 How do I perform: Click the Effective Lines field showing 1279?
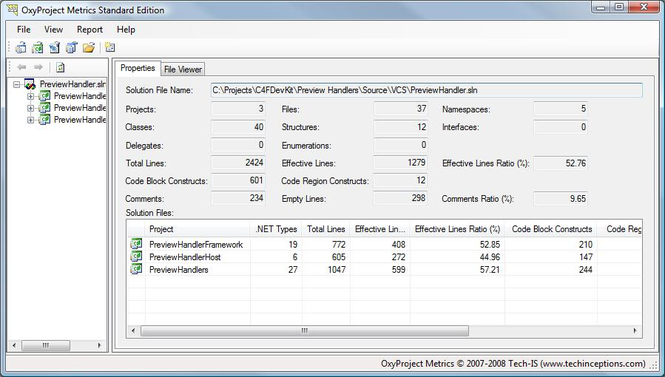[401, 163]
